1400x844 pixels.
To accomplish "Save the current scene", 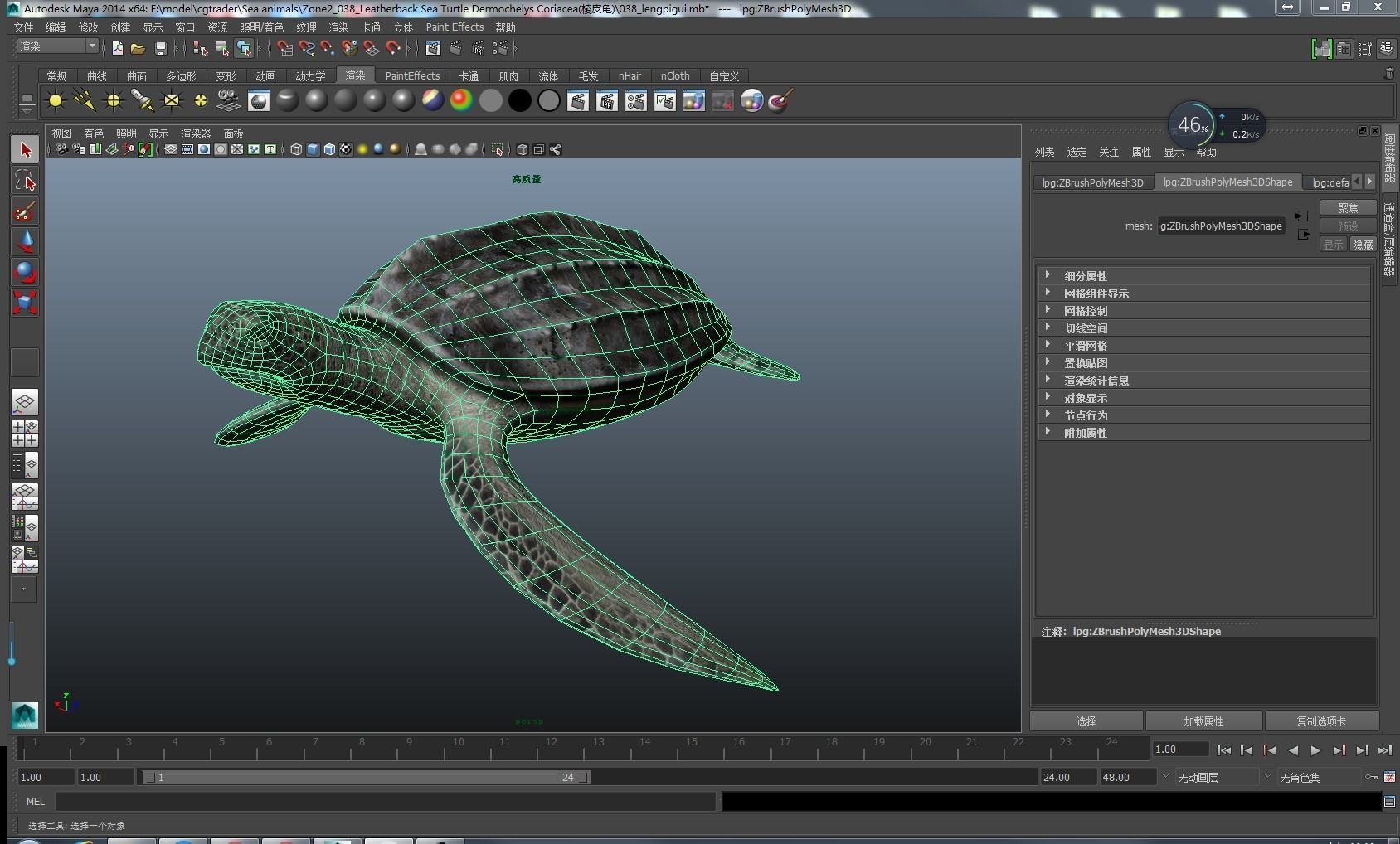I will [x=161, y=48].
